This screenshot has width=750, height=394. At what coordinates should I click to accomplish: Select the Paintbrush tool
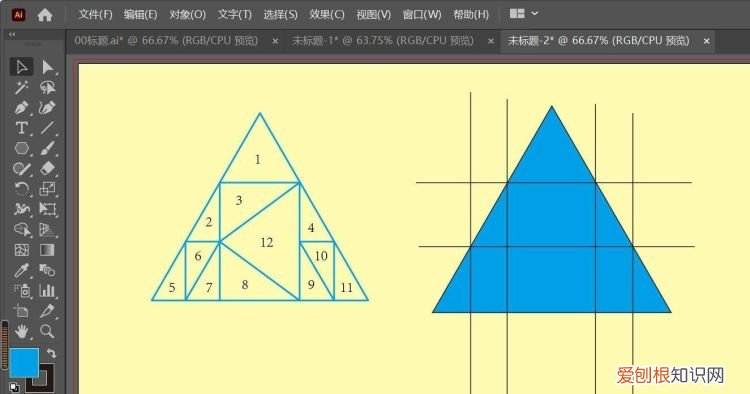[47, 148]
